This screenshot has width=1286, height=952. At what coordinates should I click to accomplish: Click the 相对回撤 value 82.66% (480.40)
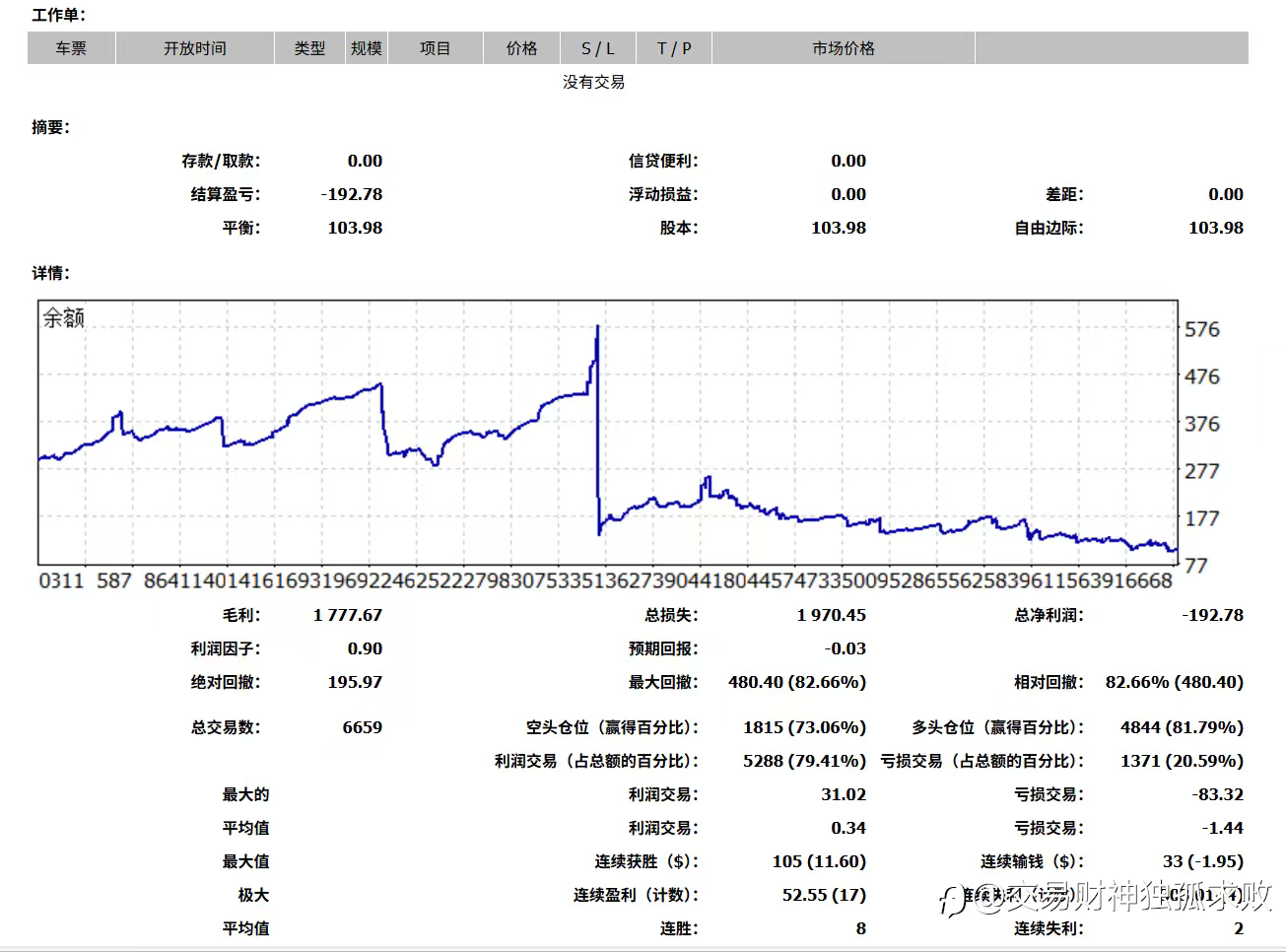pos(1175,682)
